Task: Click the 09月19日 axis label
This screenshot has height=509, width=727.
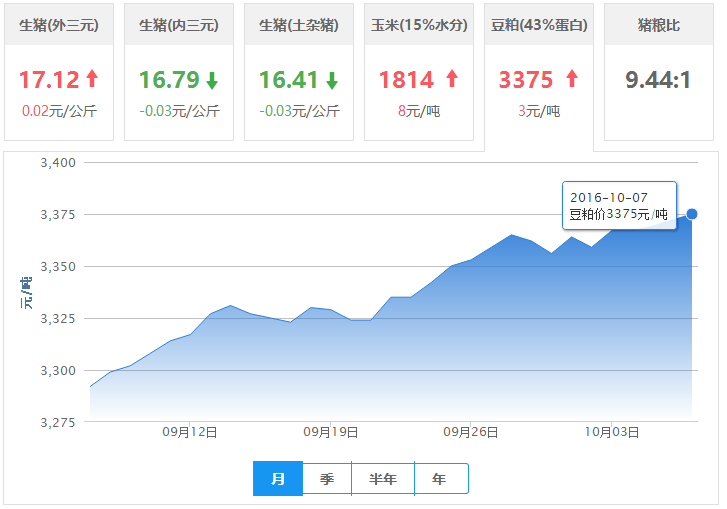Action: [331, 433]
